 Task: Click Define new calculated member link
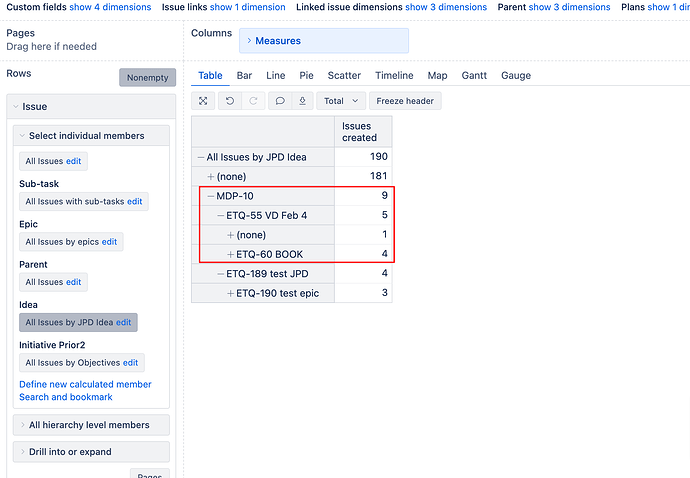click(x=85, y=384)
